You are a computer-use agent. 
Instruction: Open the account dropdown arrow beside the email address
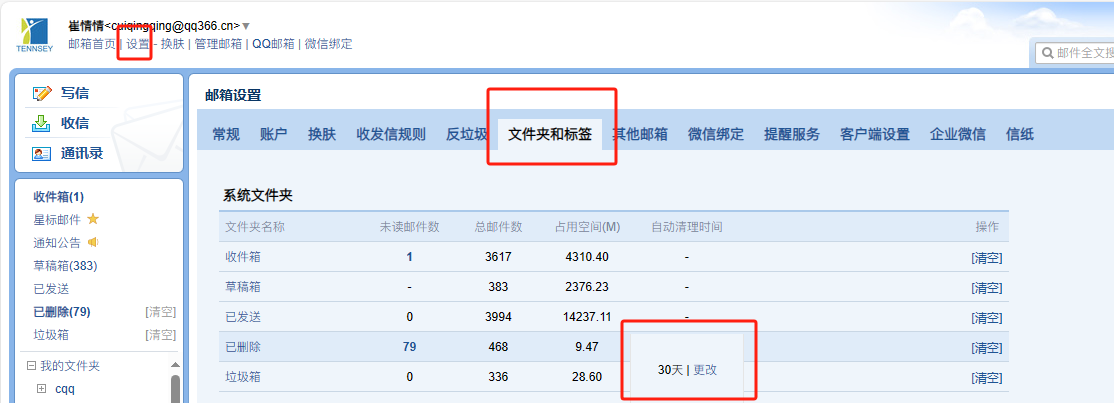[x=247, y=26]
